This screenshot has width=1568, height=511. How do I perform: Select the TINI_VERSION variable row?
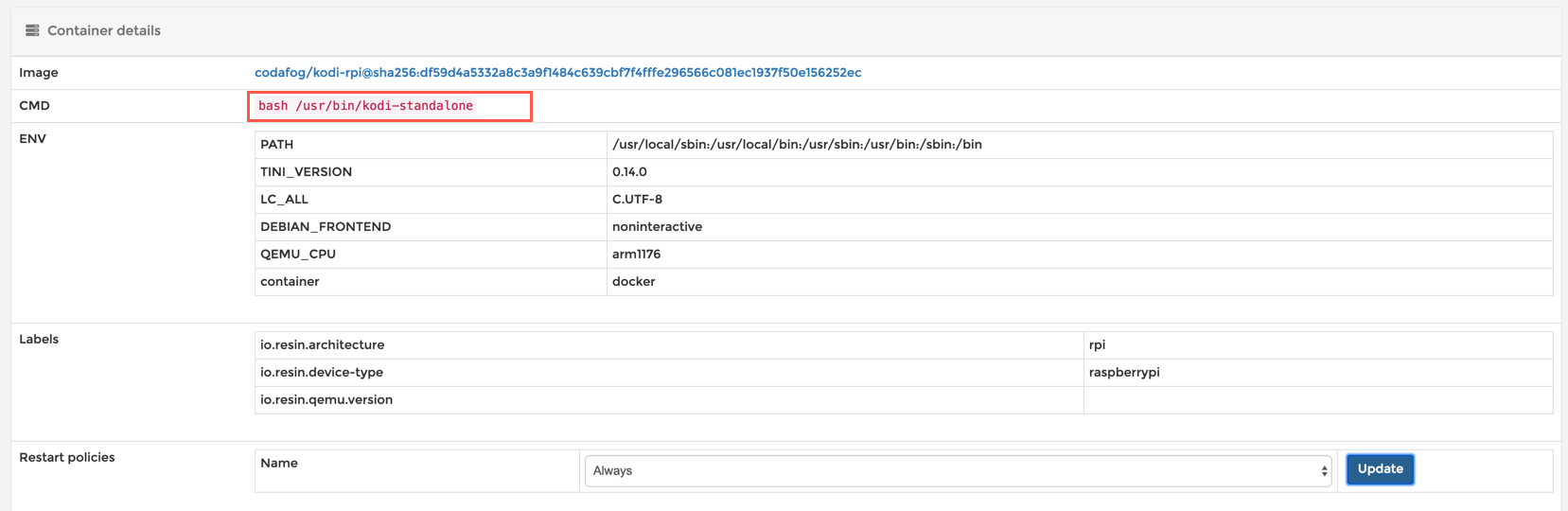(306, 172)
